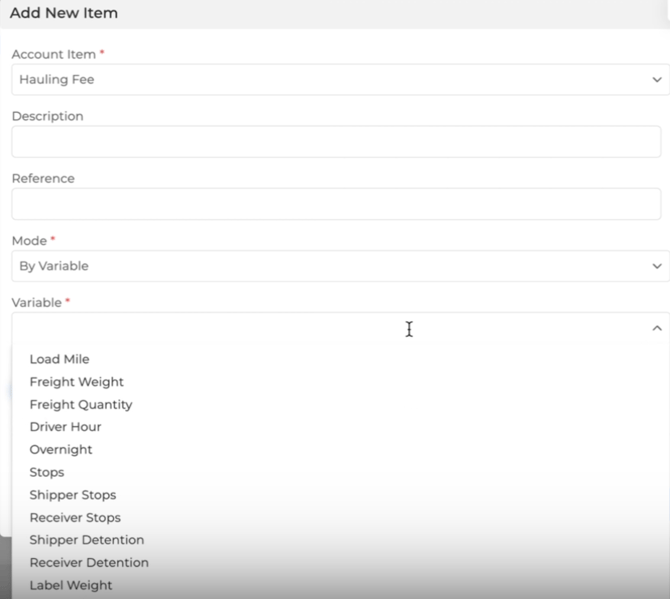Select Load Mile from the variable list
The image size is (670, 599).
pyautogui.click(x=60, y=359)
